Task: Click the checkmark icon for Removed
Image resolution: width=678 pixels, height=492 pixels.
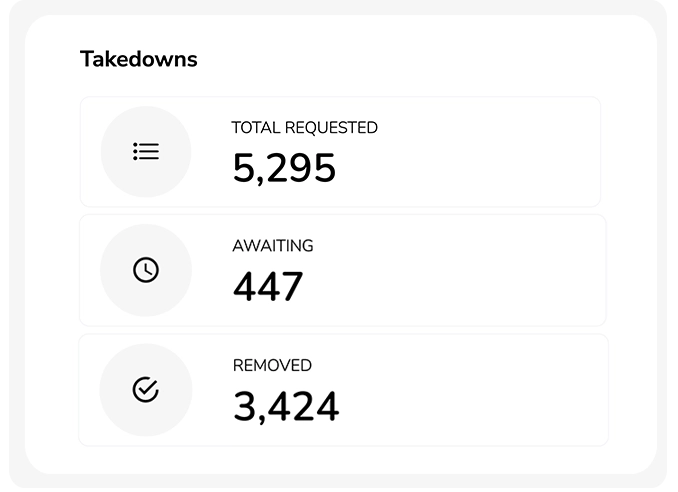Action: pyautogui.click(x=146, y=390)
